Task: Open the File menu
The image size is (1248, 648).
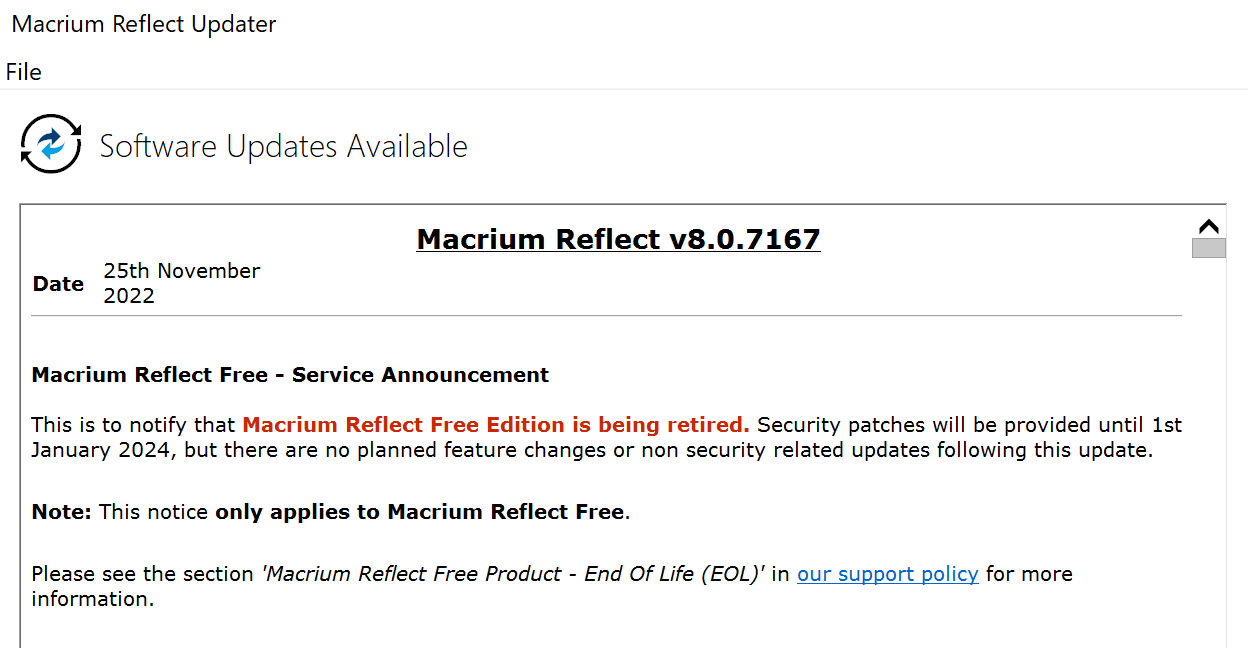Action: pyautogui.click(x=24, y=72)
